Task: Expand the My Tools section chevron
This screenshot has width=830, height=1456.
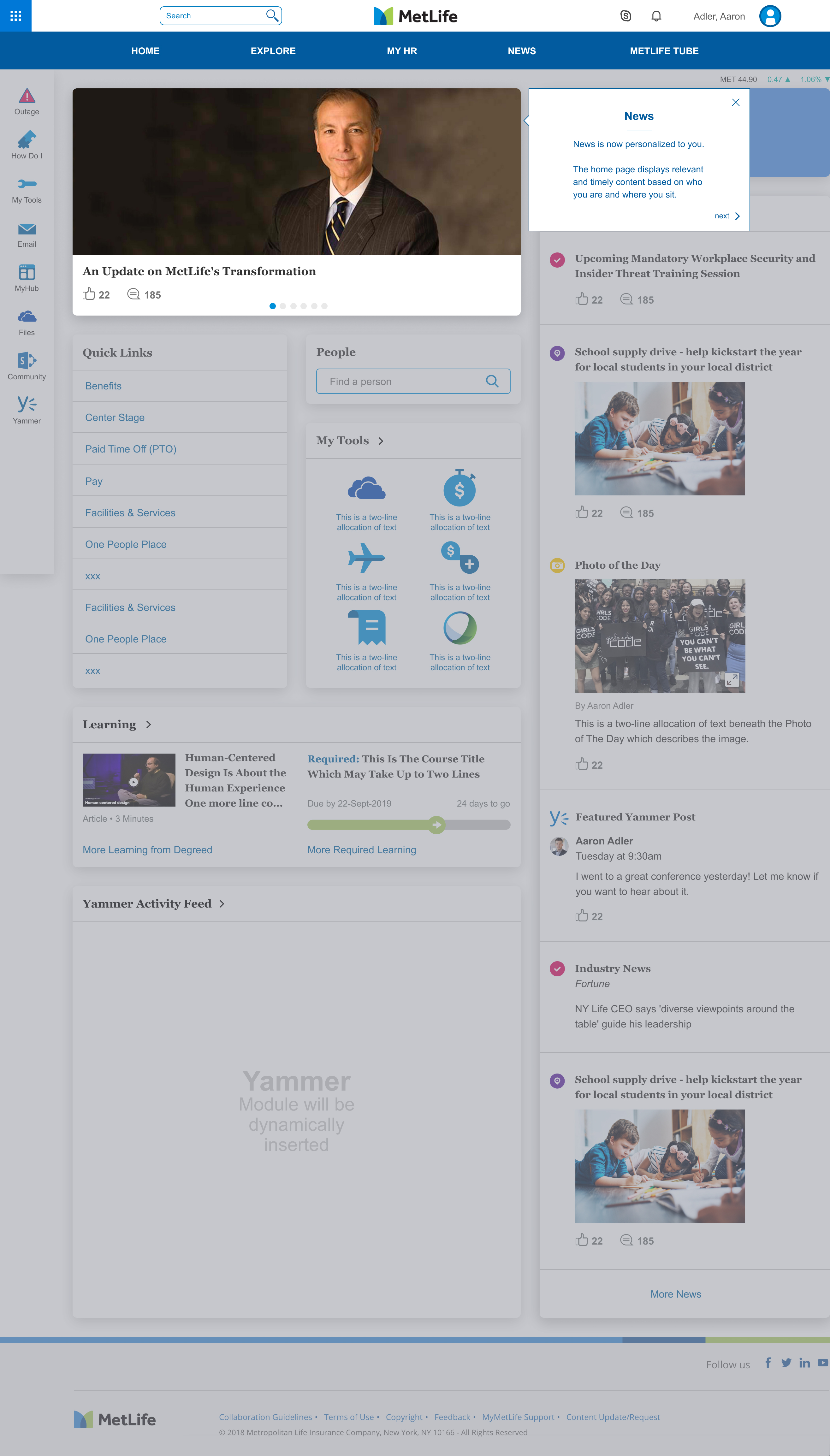Action: 381,441
